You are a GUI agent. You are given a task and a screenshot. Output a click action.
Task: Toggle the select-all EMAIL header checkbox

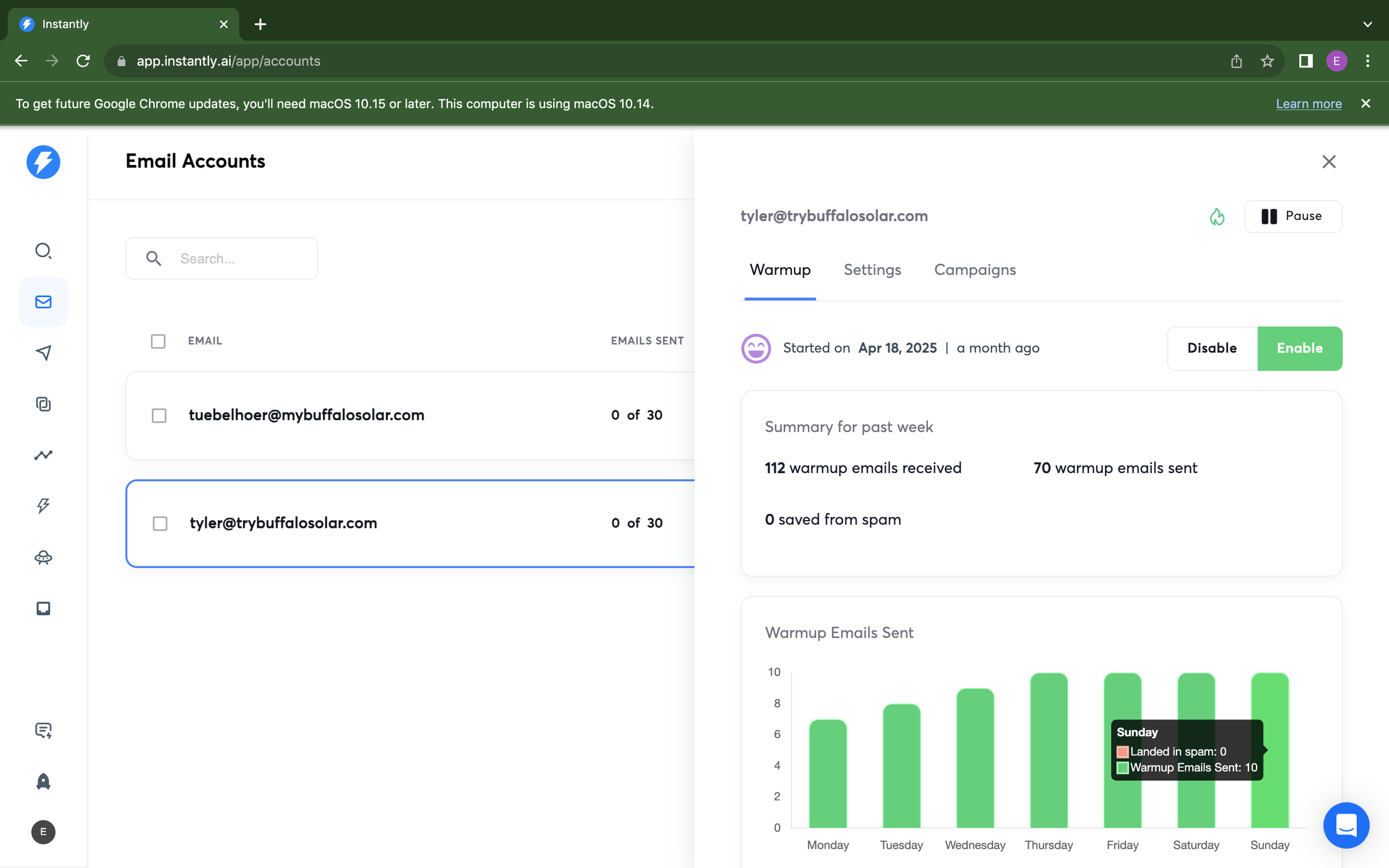pyautogui.click(x=158, y=342)
